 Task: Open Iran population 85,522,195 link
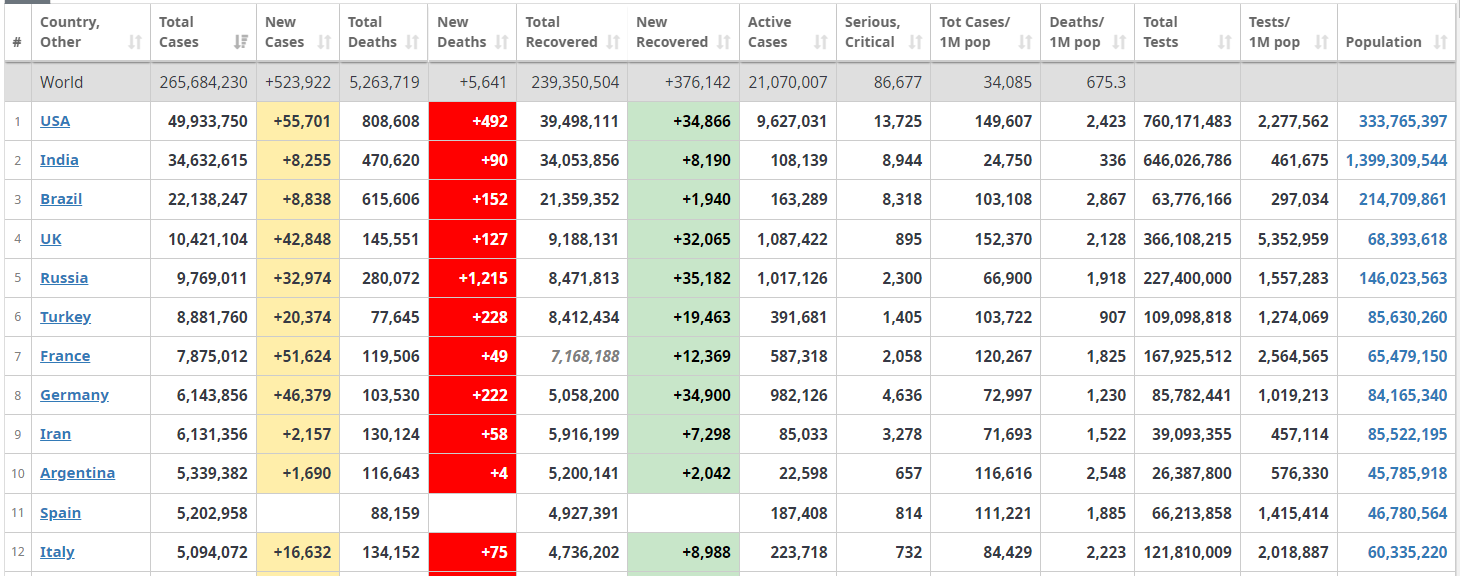(x=1408, y=434)
